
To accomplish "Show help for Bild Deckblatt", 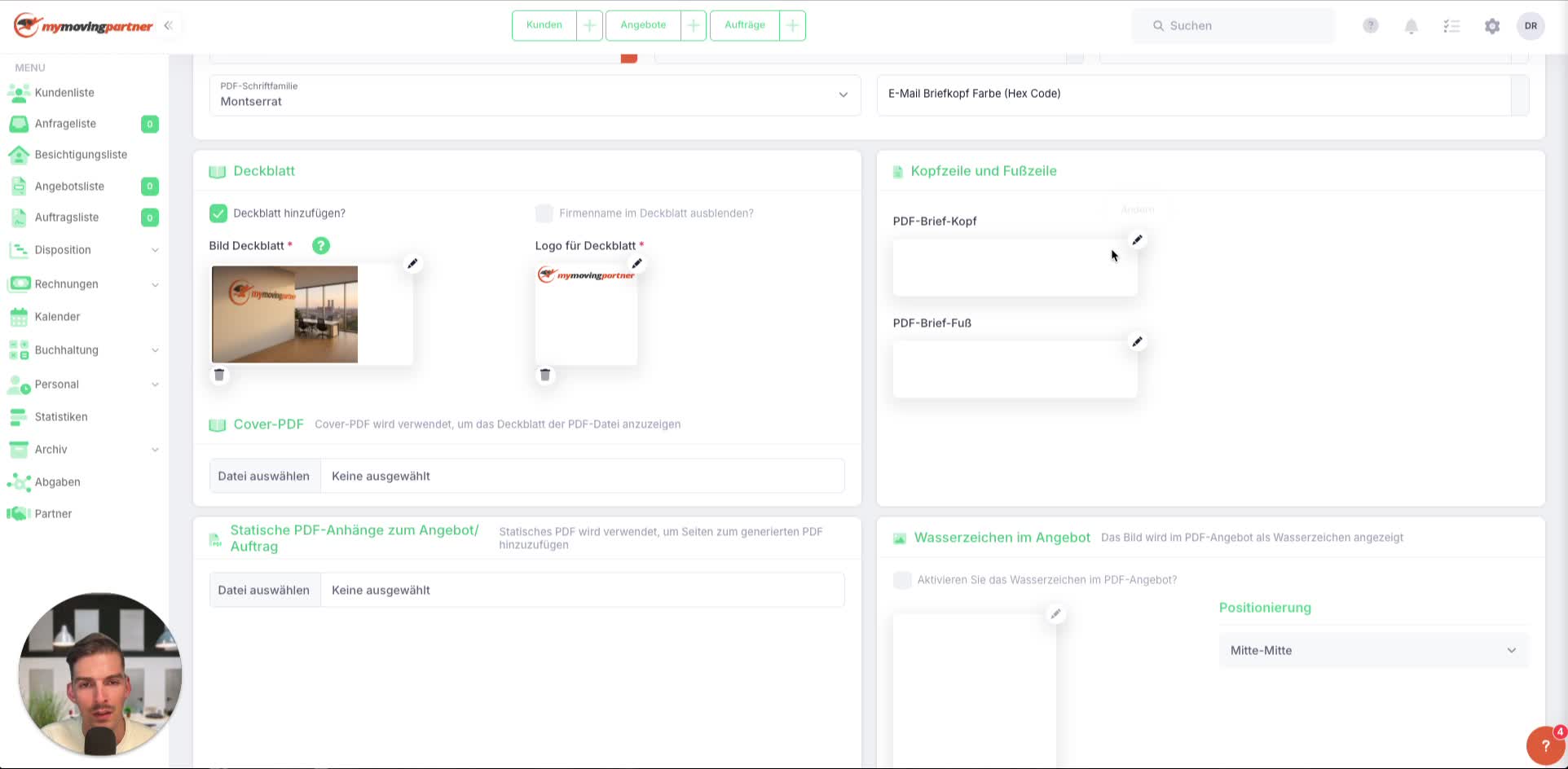I will [321, 245].
